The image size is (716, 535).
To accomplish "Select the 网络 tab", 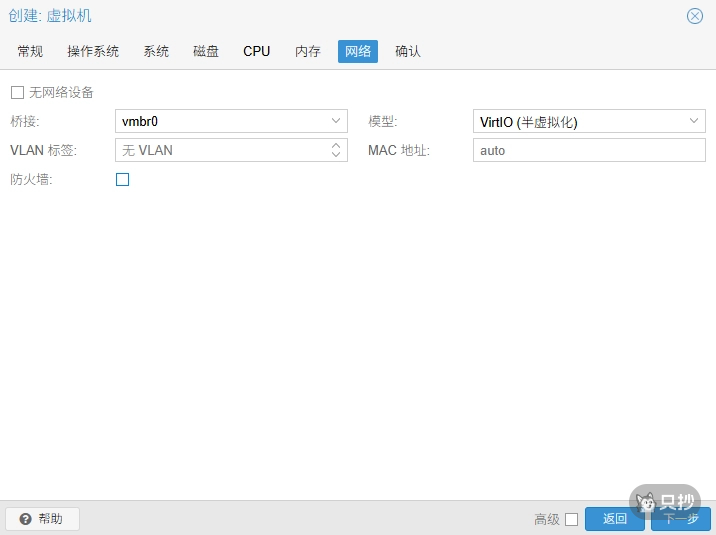I will pyautogui.click(x=358, y=51).
